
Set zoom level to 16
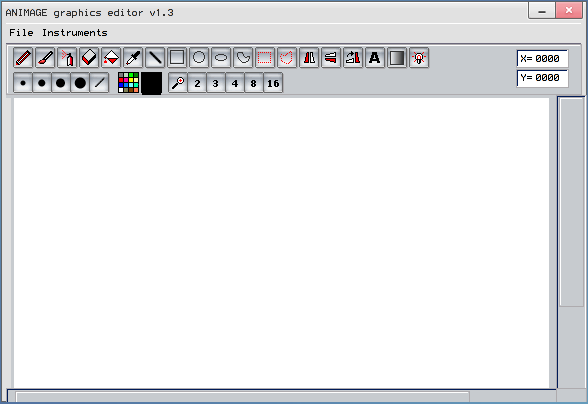pos(273,83)
